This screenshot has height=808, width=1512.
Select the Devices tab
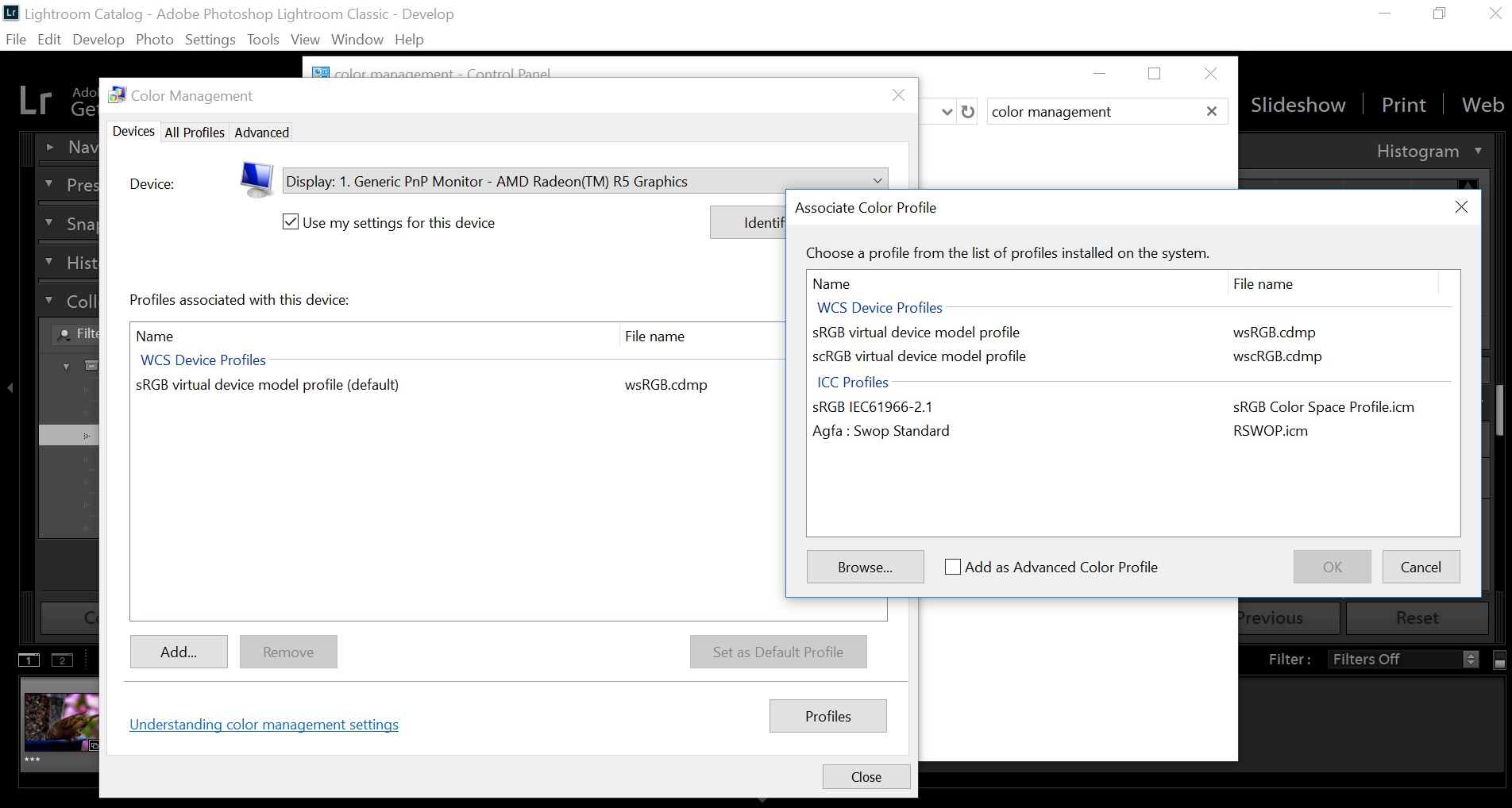133,131
